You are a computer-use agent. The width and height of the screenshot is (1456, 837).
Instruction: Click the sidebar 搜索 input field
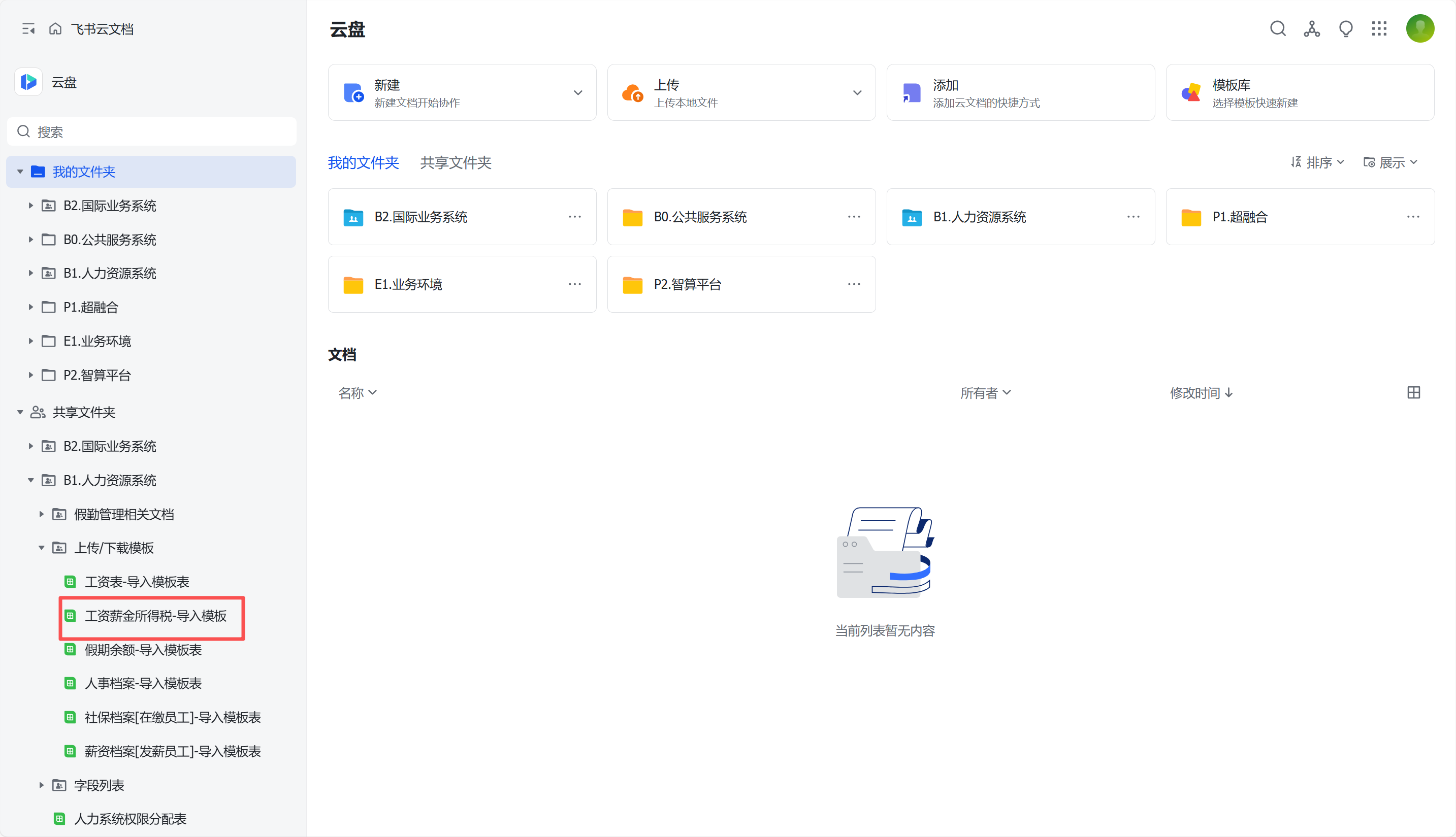(x=152, y=131)
